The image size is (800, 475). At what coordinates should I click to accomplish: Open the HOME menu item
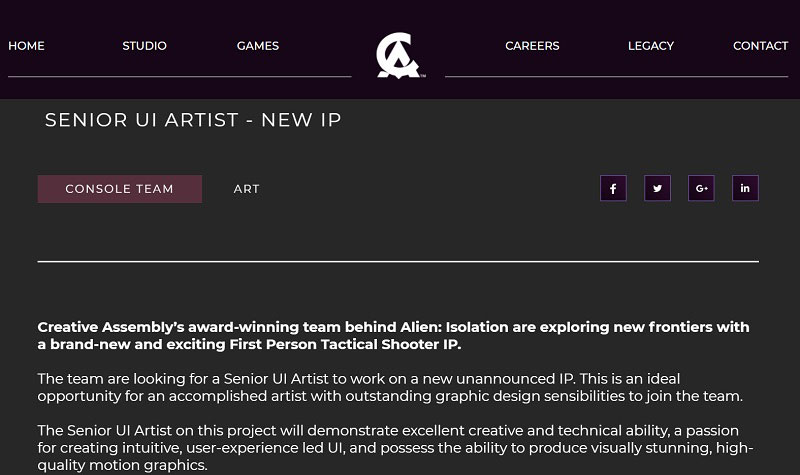coord(26,46)
